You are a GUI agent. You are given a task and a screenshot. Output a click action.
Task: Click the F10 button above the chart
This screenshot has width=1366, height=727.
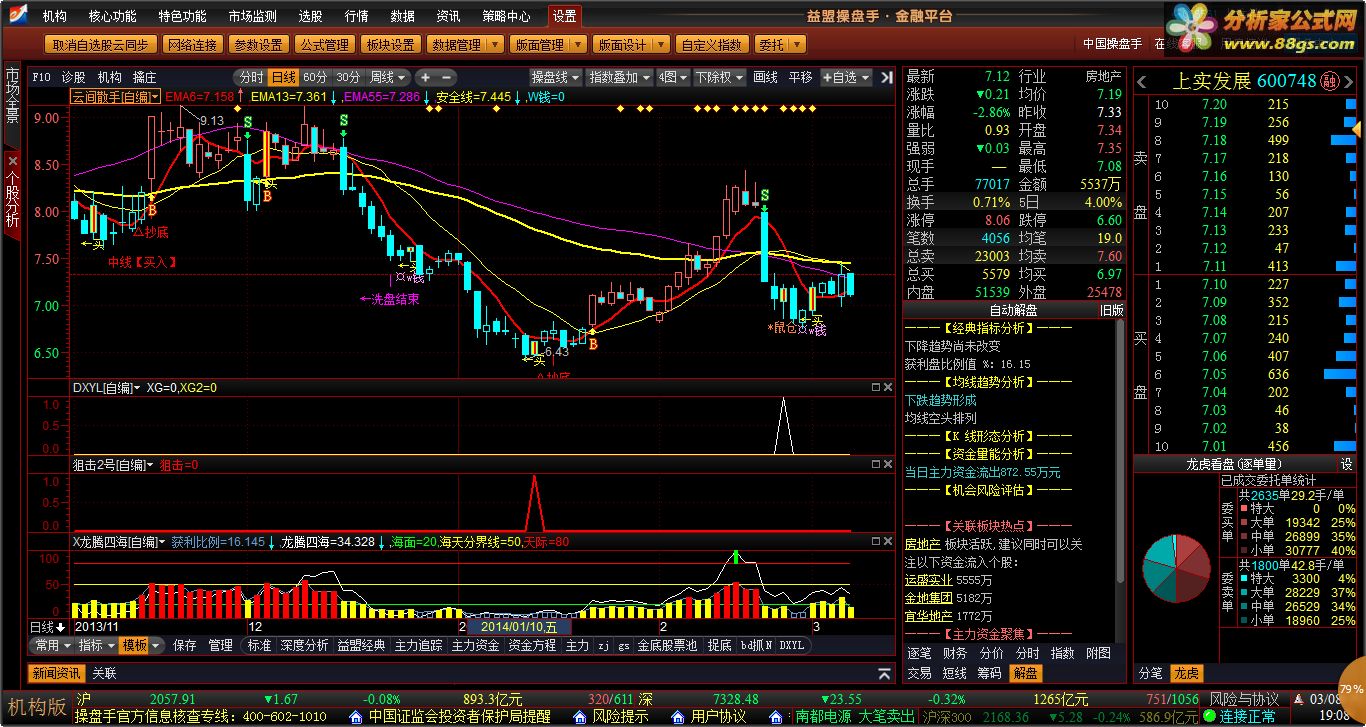tap(41, 77)
